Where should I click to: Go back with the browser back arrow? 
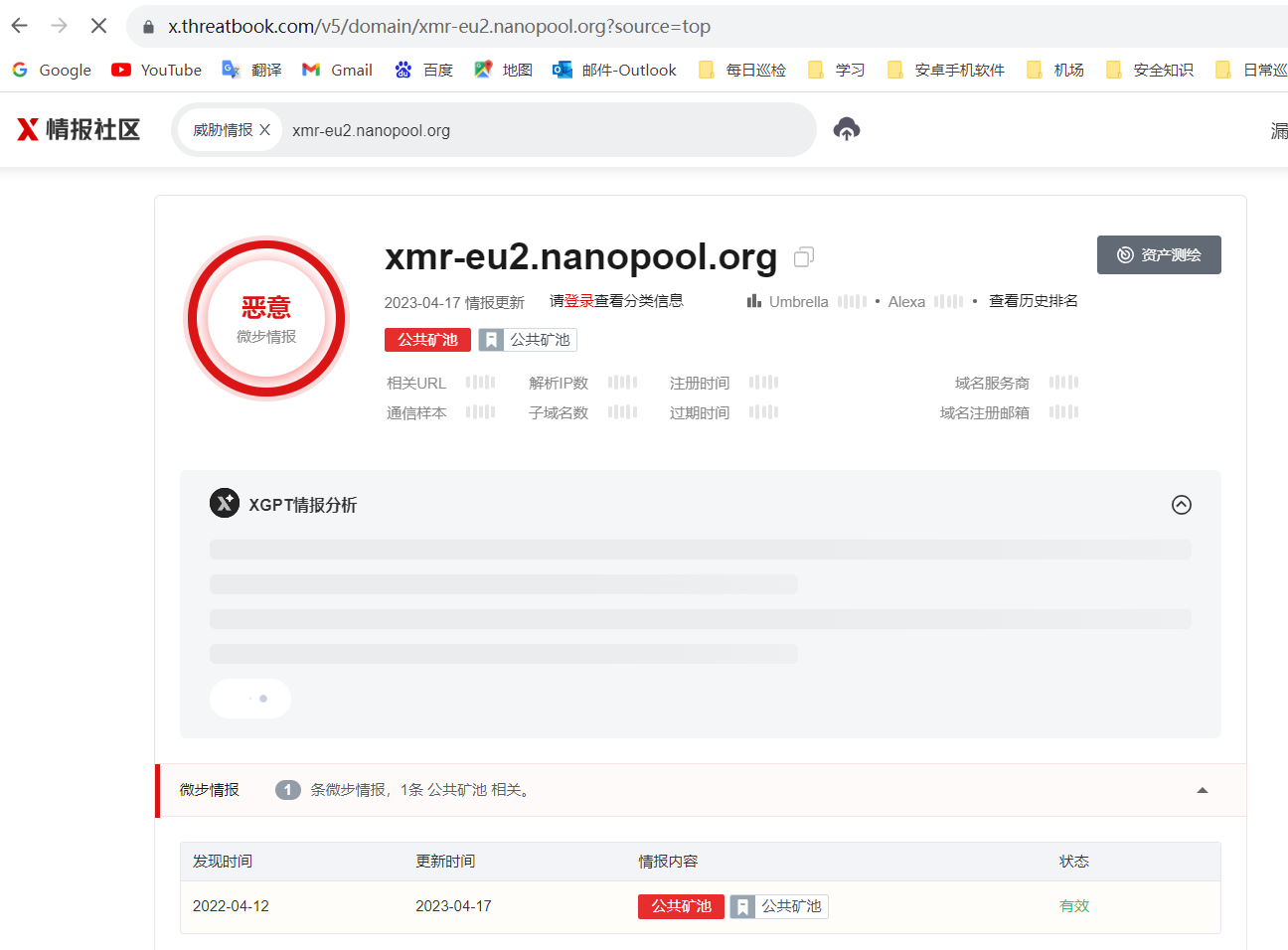[x=20, y=26]
